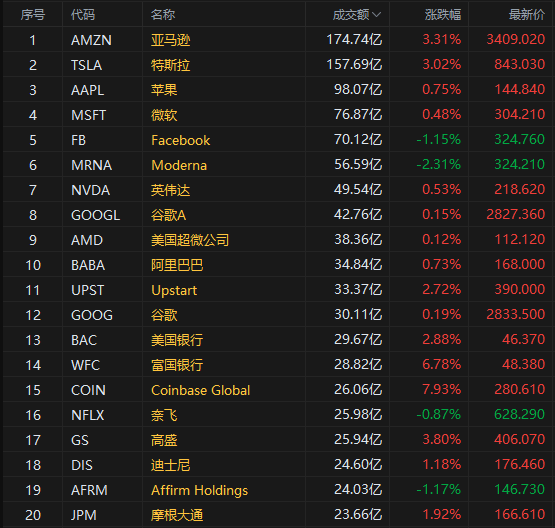Select the AAPL ticker row

coord(278,90)
